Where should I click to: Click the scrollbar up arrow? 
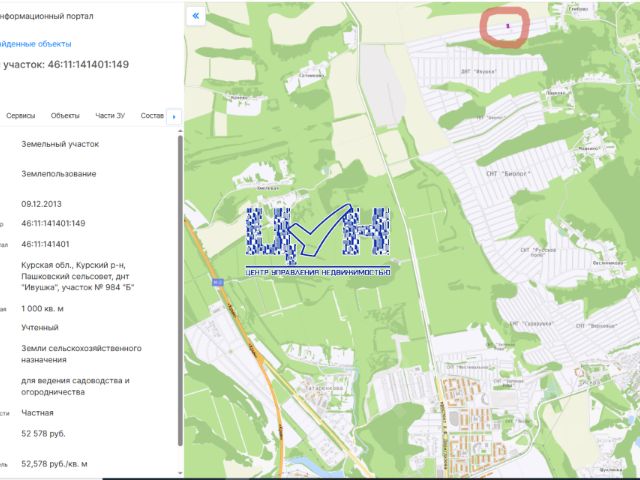tap(180, 131)
